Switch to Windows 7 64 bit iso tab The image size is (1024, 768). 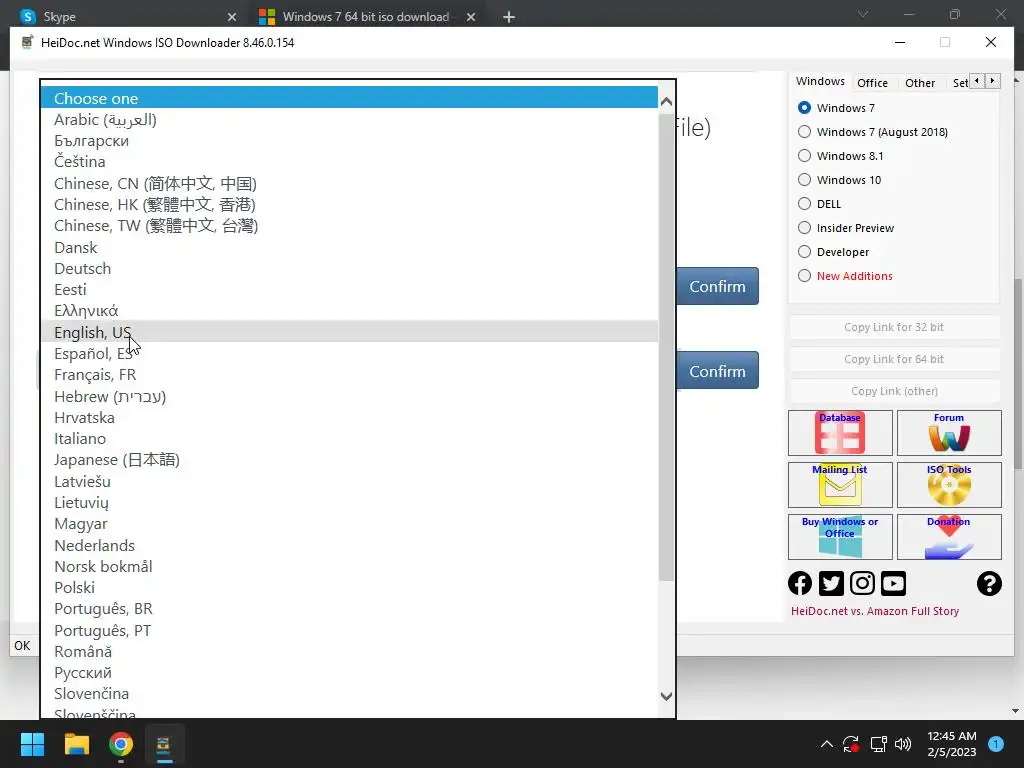click(x=368, y=17)
